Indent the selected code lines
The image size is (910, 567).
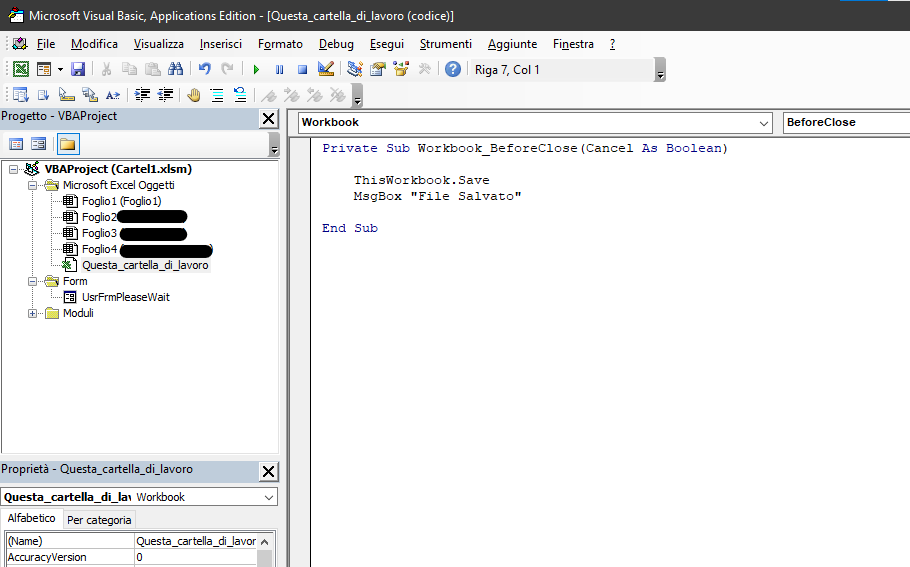coord(142,95)
